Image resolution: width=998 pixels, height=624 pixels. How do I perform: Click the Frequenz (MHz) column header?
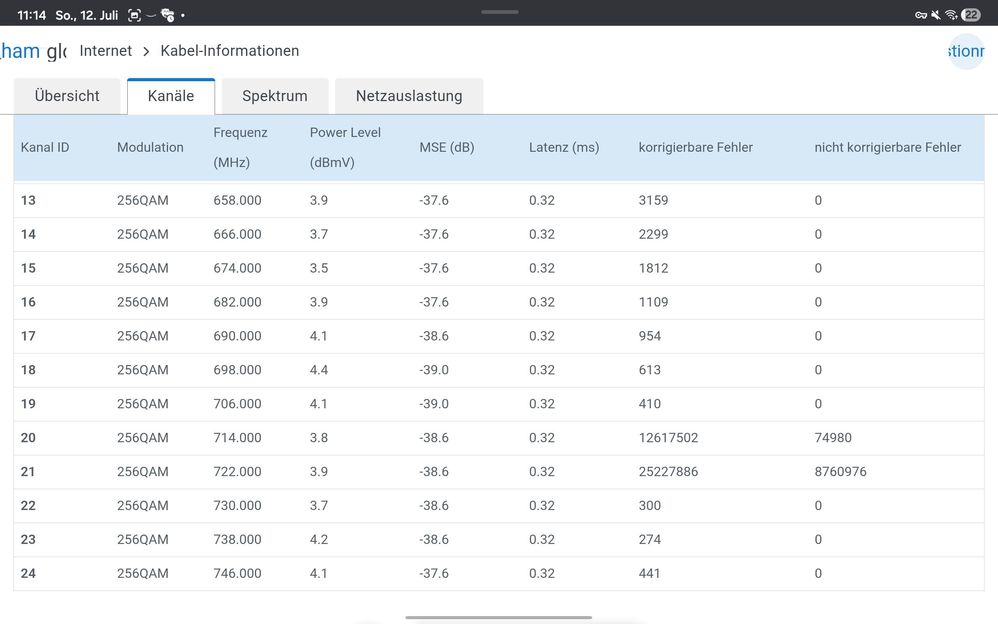pos(240,148)
